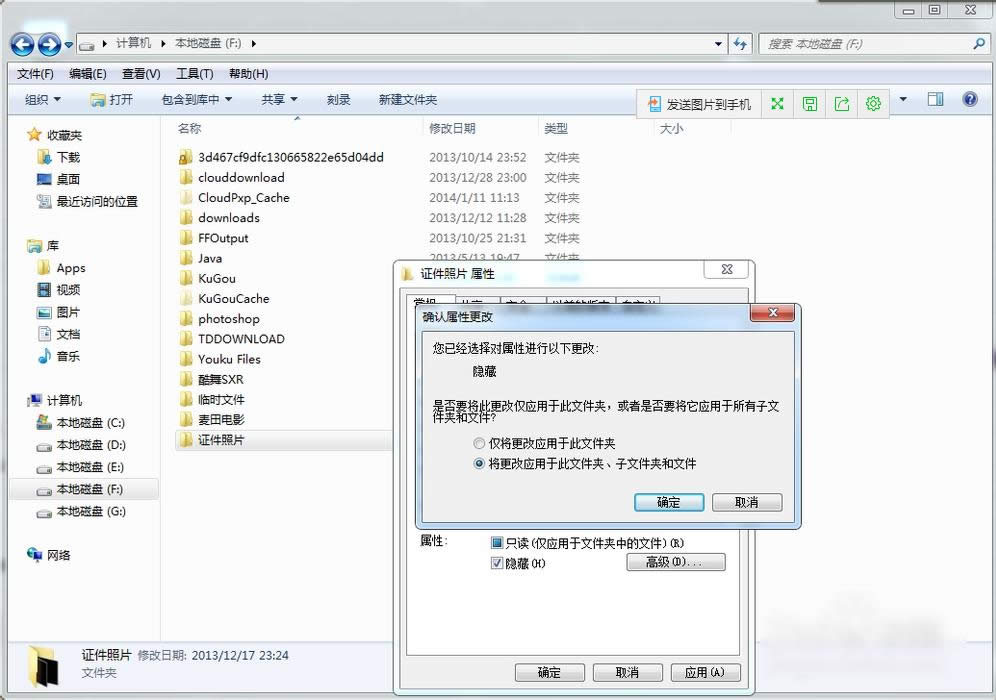The width and height of the screenshot is (996, 700).
Task: Open the 文件(F) menu
Action: click(35, 74)
